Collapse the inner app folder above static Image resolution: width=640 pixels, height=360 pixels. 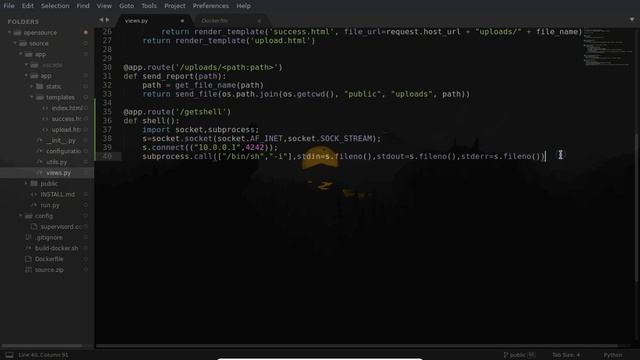[x=26, y=76]
